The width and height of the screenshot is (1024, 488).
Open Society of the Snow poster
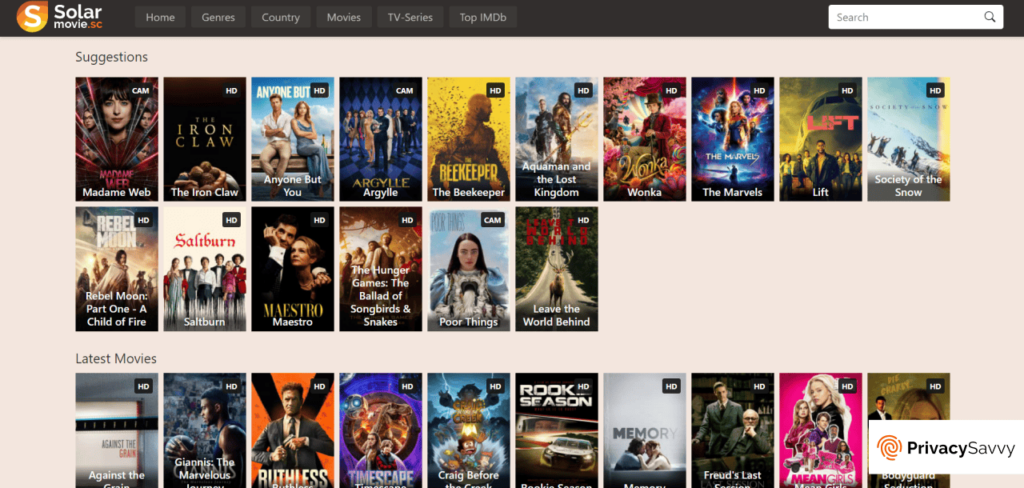click(908, 139)
